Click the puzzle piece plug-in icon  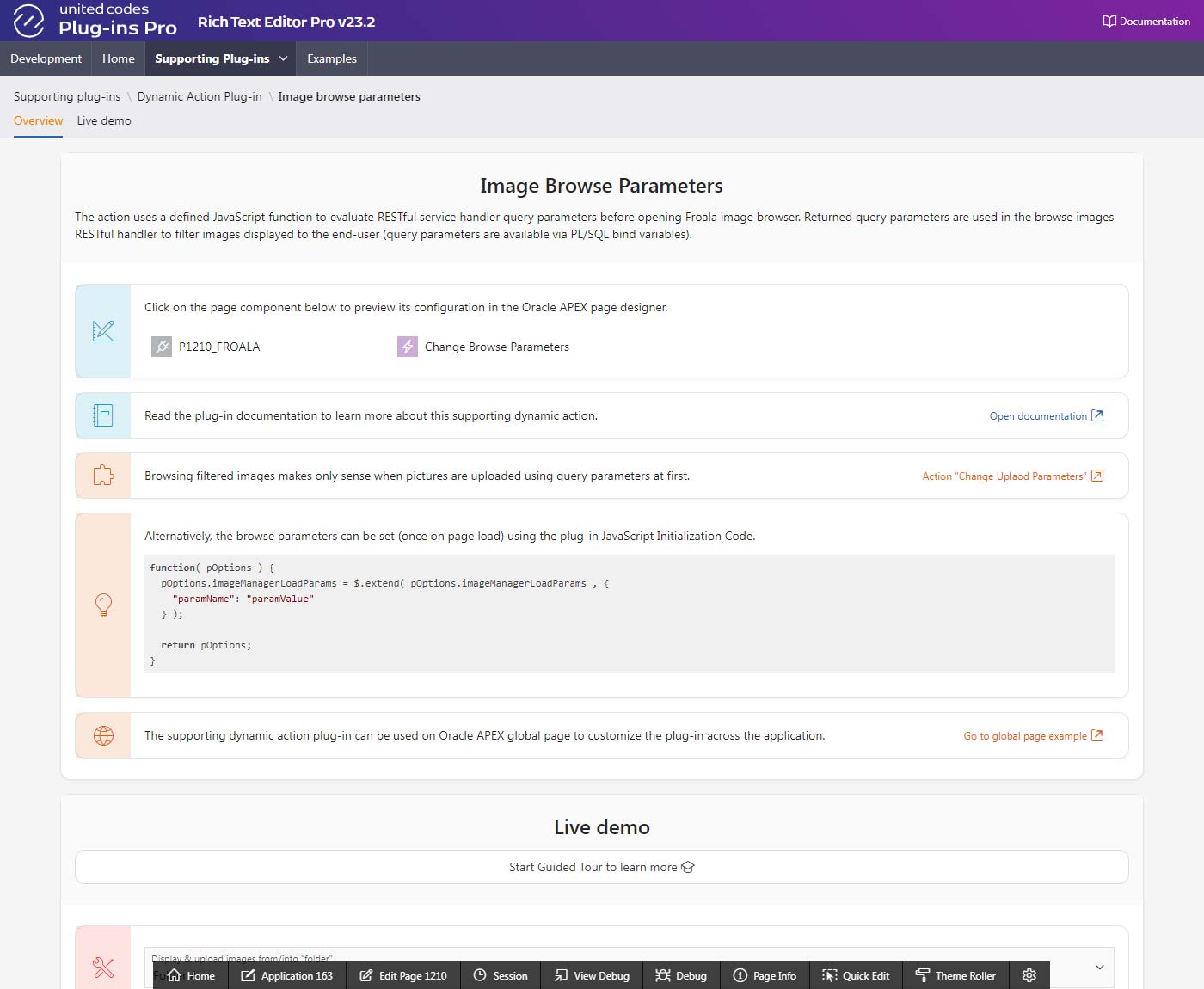[x=103, y=476]
